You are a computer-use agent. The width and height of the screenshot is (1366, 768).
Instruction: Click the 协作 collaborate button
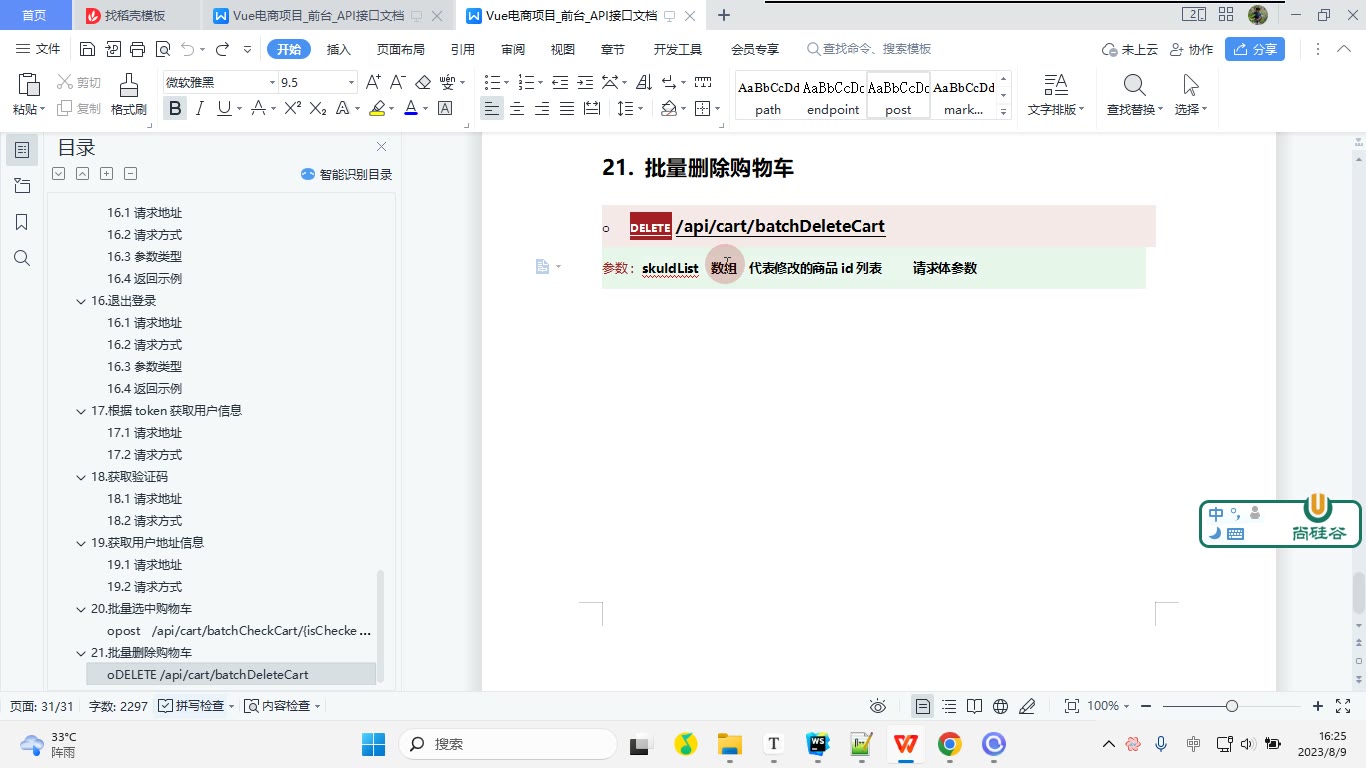coord(1191,49)
